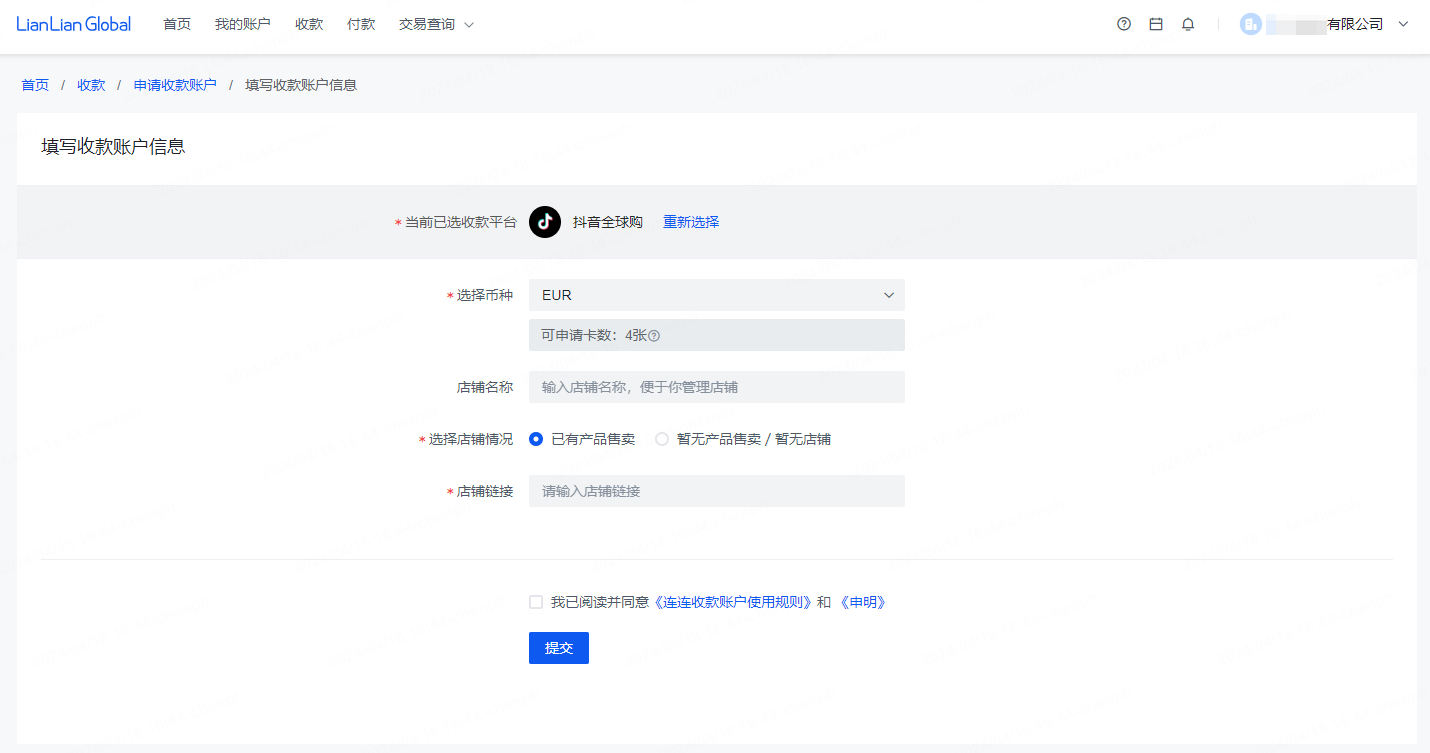Open 我的账户 in the top navigation
Viewport: 1430px width, 753px height.
243,24
